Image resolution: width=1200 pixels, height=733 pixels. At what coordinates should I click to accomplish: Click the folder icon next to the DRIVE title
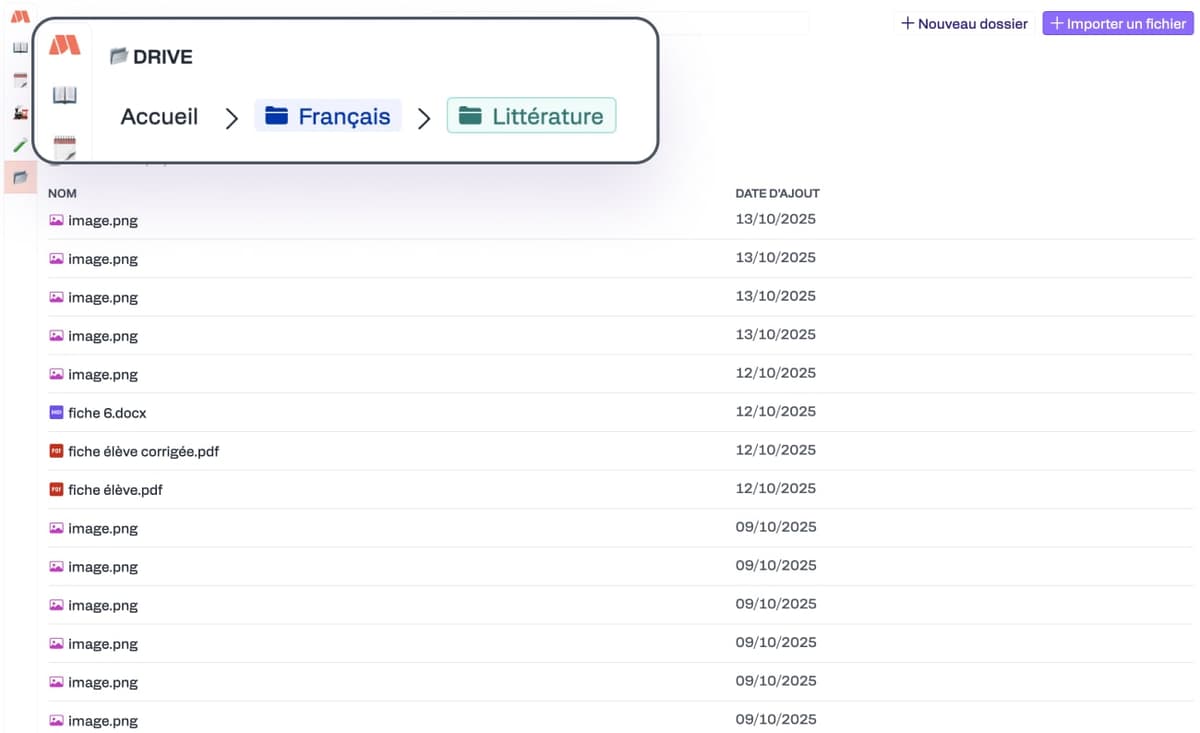tap(119, 56)
